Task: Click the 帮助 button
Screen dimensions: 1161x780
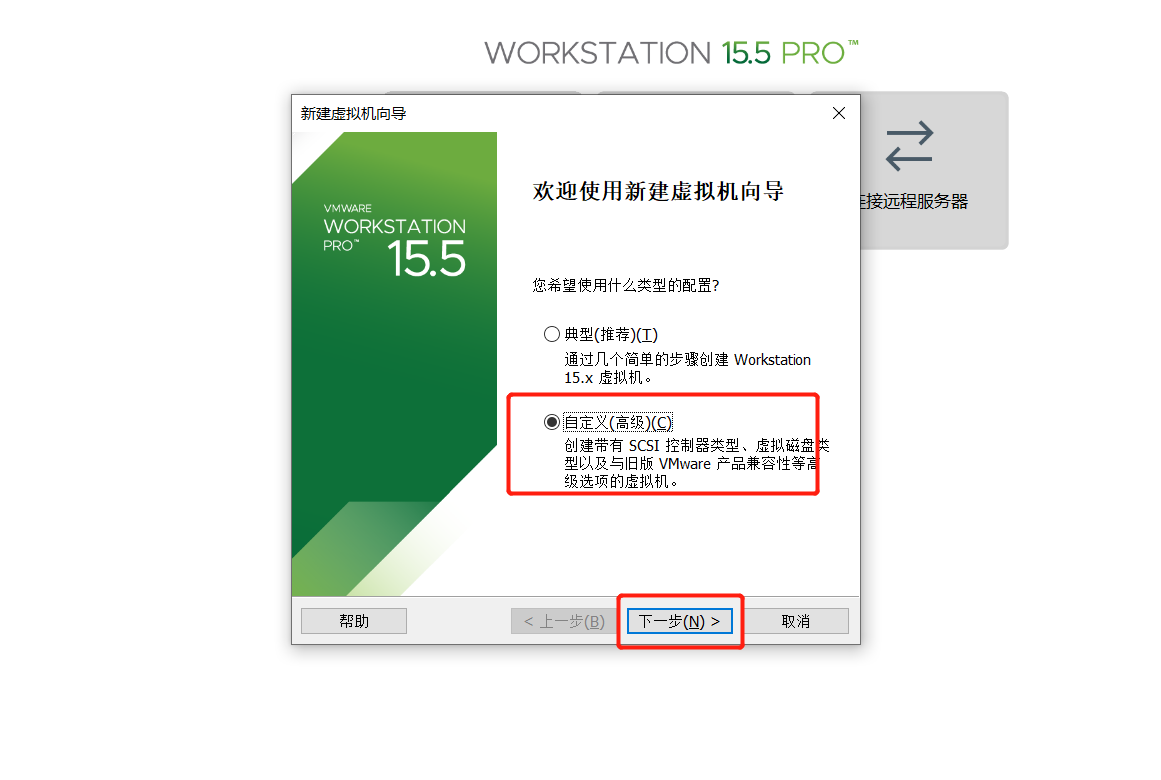Action: coord(354,621)
